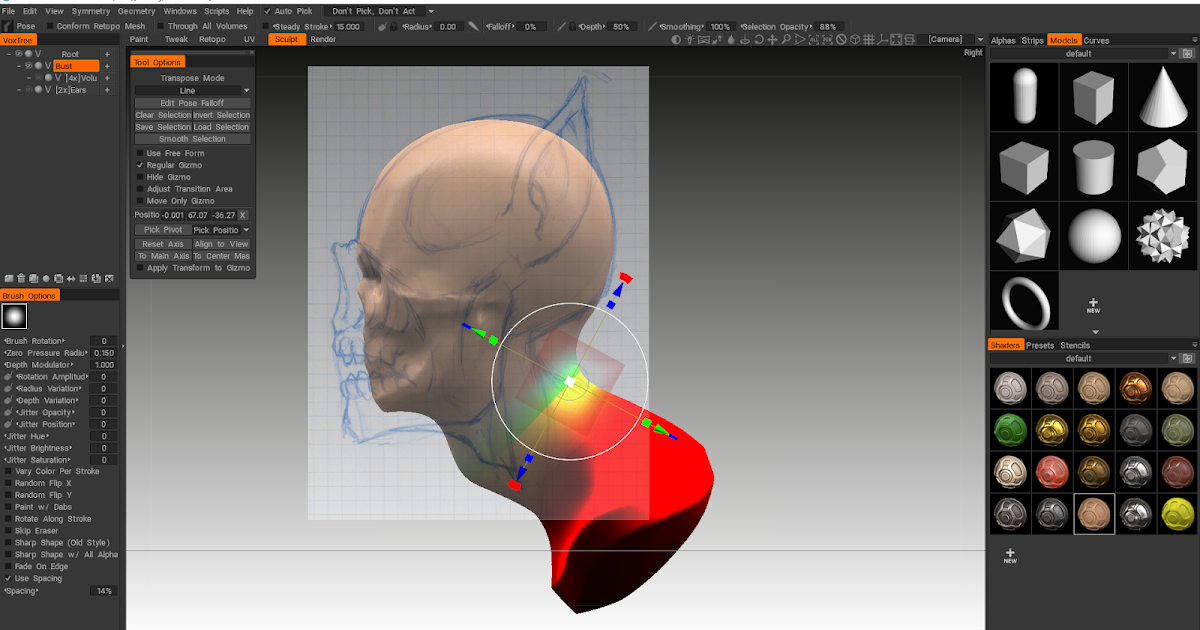Click the duplicate layer icon in VoxTree toolbar

click(33, 279)
